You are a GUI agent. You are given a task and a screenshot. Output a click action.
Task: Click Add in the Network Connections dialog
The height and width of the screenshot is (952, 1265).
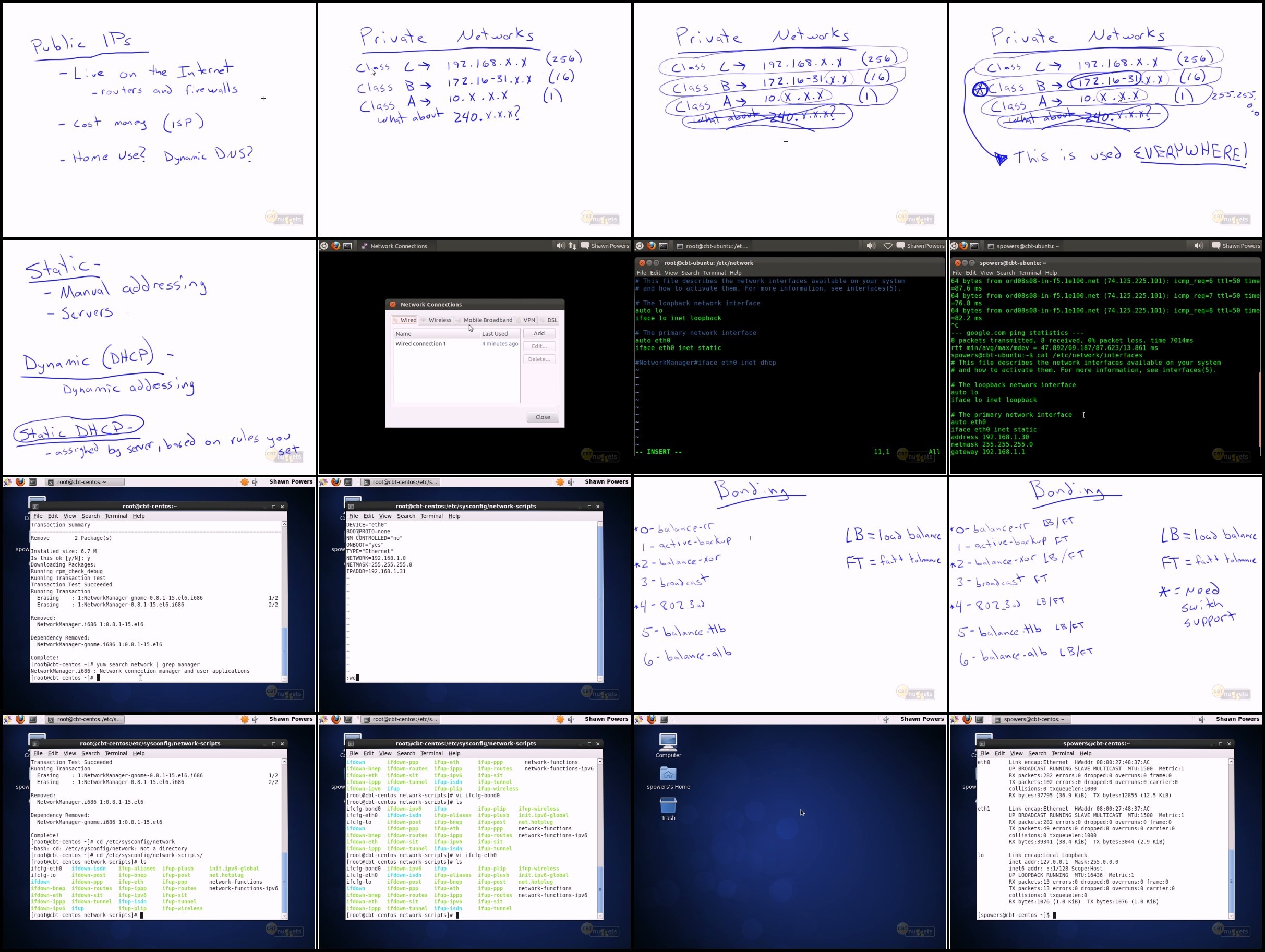pyautogui.click(x=539, y=333)
